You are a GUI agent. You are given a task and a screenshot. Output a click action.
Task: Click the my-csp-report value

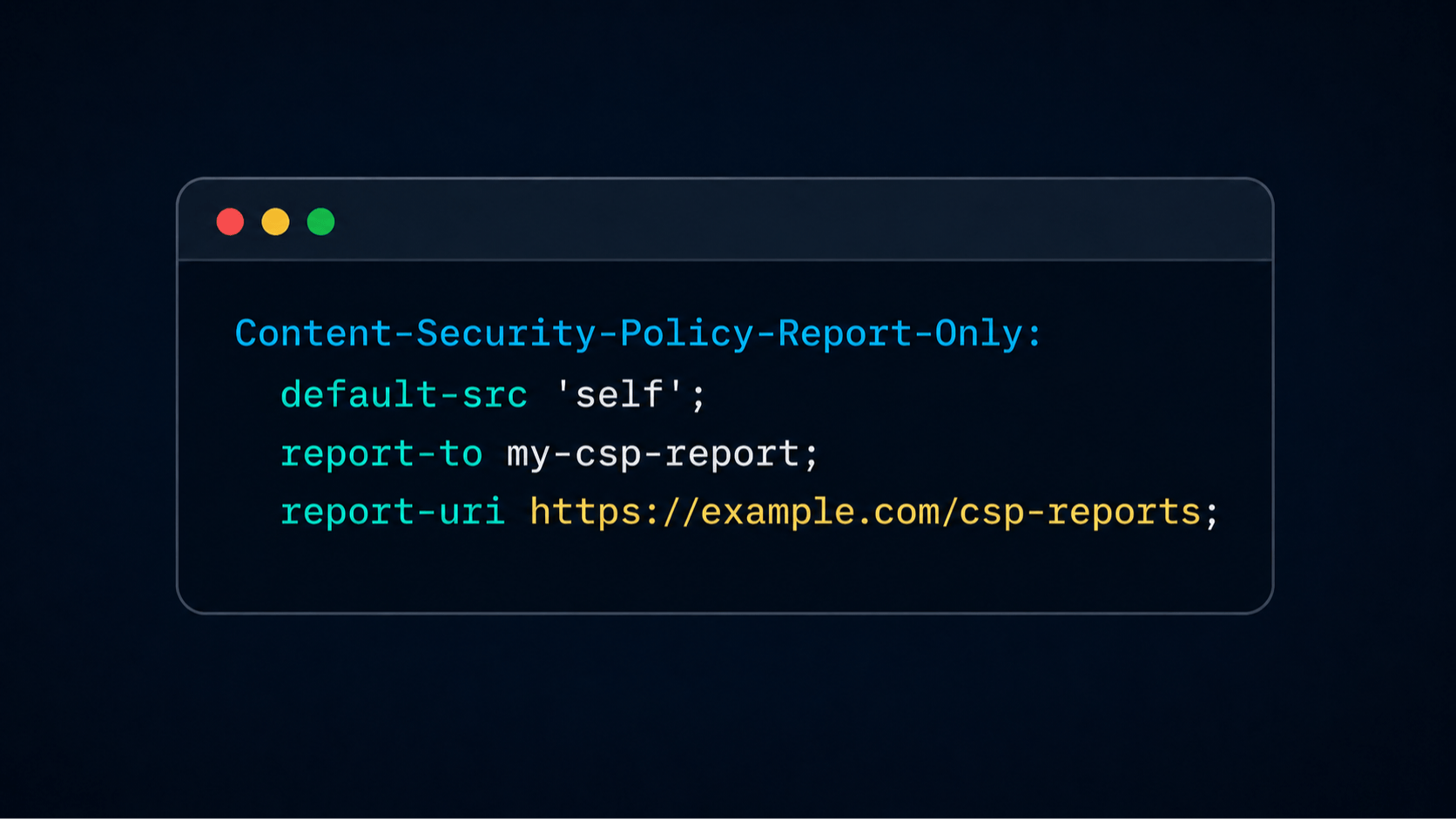pyautogui.click(x=653, y=454)
